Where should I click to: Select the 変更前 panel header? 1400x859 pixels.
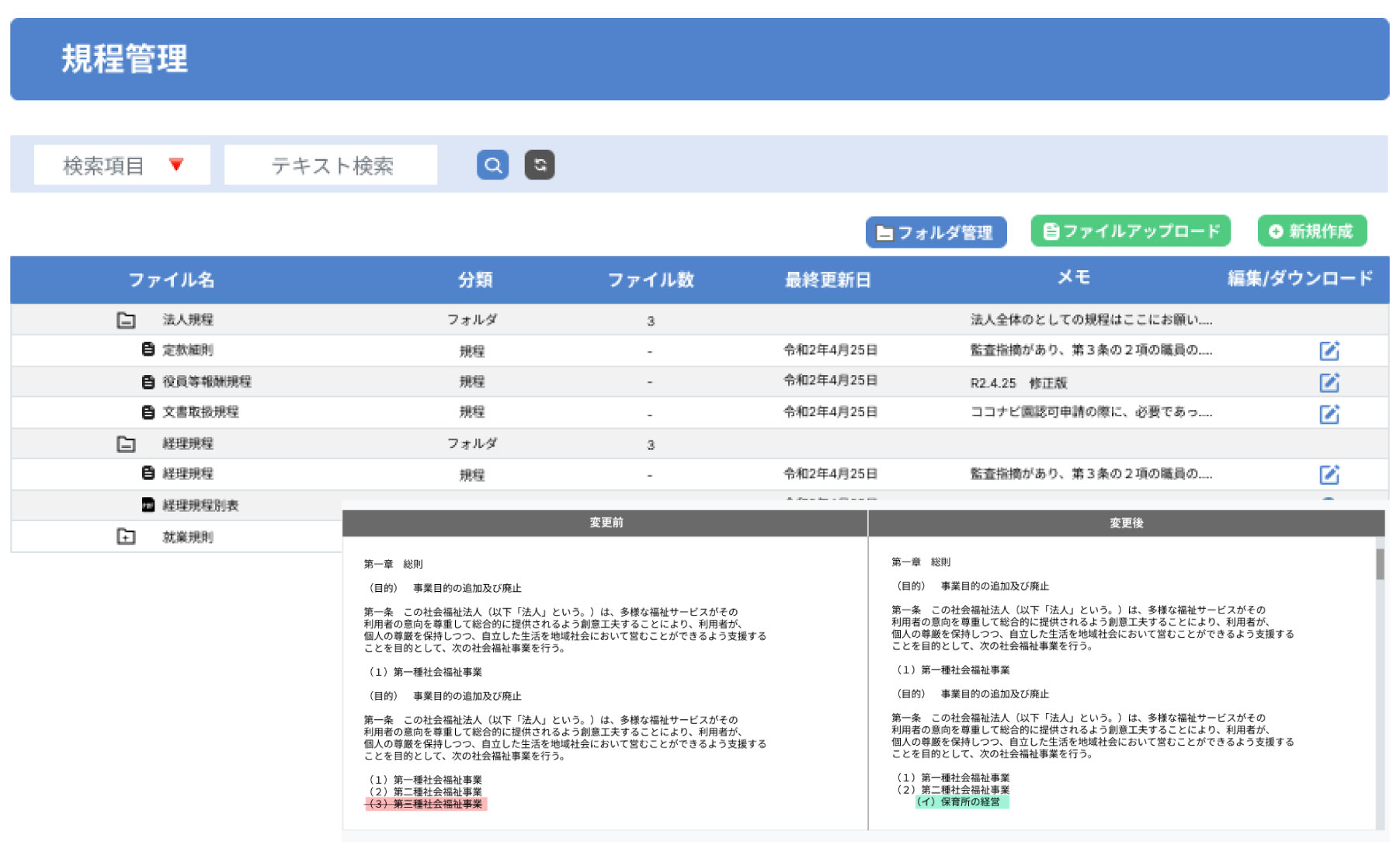[x=606, y=523]
